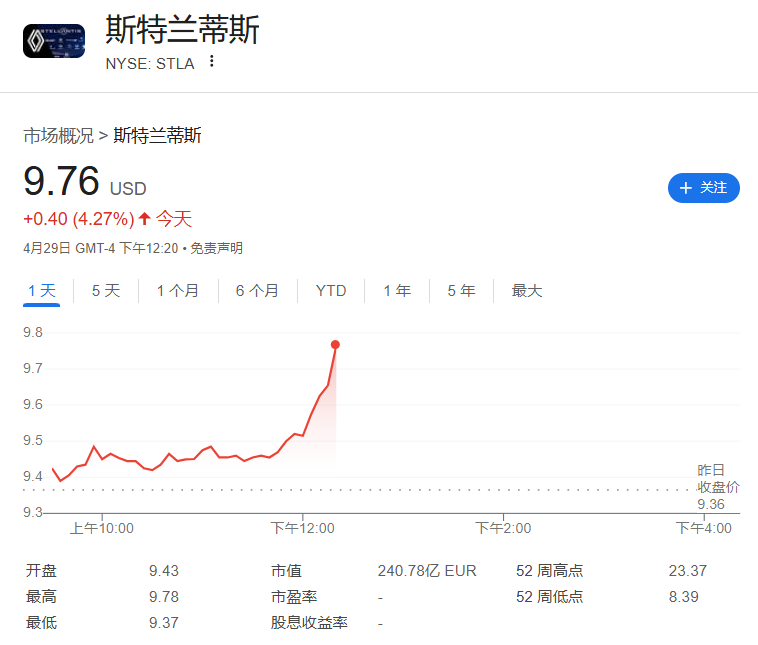Open the 1 年 chart range

click(x=397, y=291)
